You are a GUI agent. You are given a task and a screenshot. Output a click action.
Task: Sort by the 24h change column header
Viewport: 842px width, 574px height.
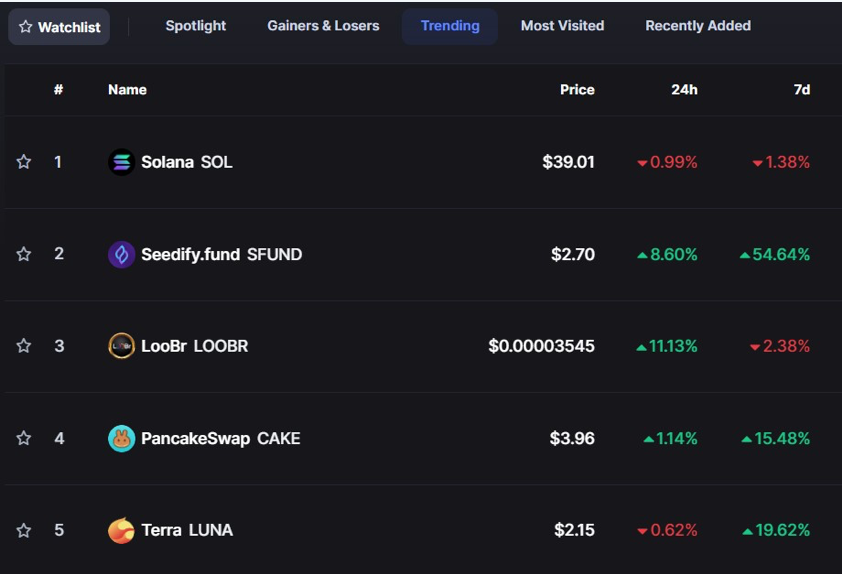pyautogui.click(x=684, y=90)
